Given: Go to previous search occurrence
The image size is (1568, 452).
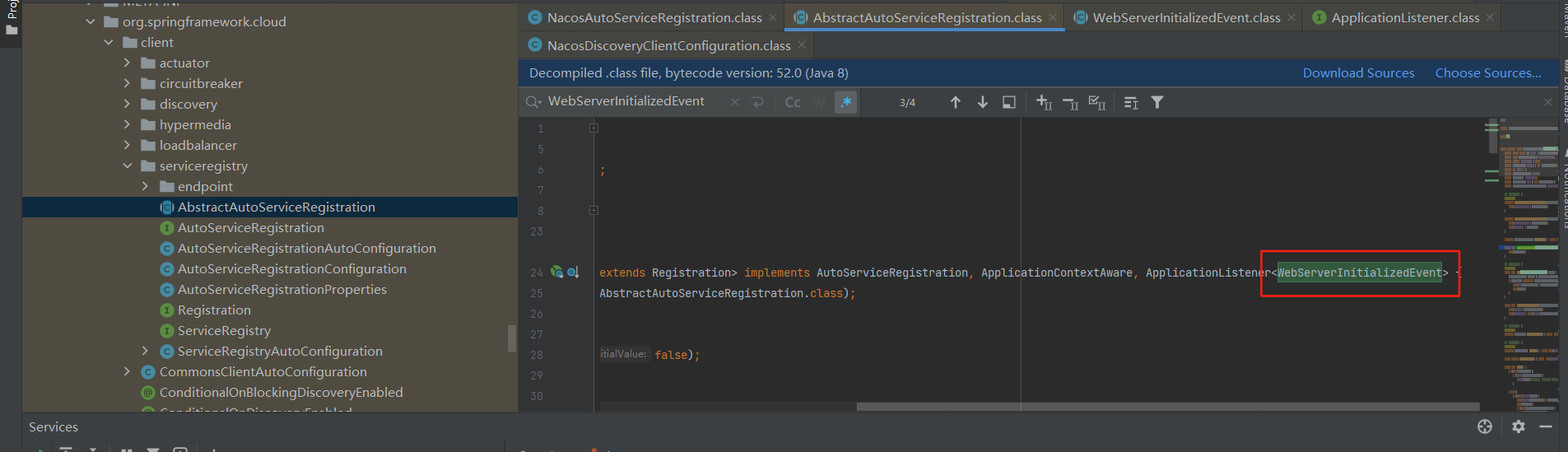Looking at the screenshot, I should pos(956,102).
